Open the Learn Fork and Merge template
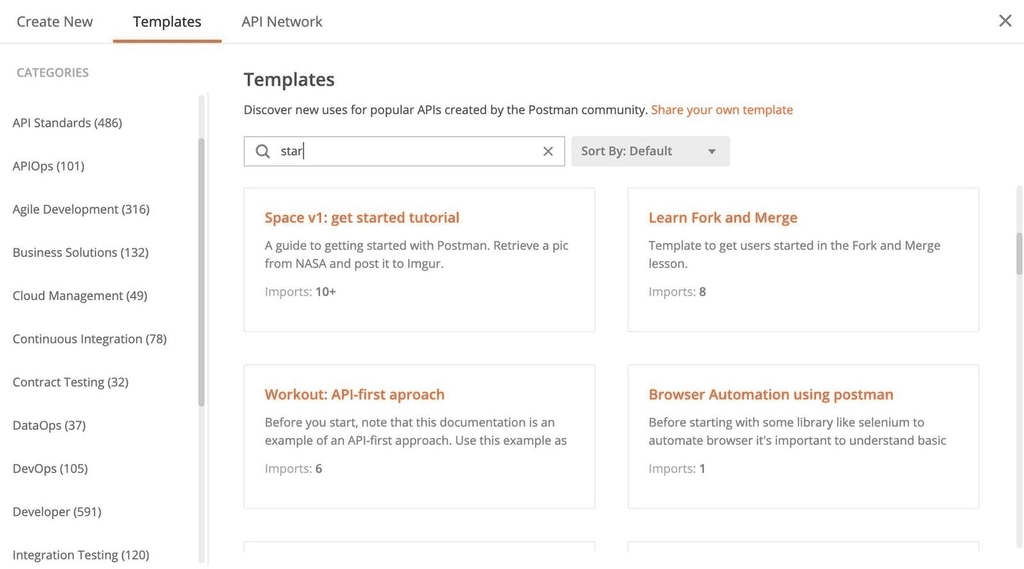This screenshot has width=1024, height=569. click(x=723, y=217)
